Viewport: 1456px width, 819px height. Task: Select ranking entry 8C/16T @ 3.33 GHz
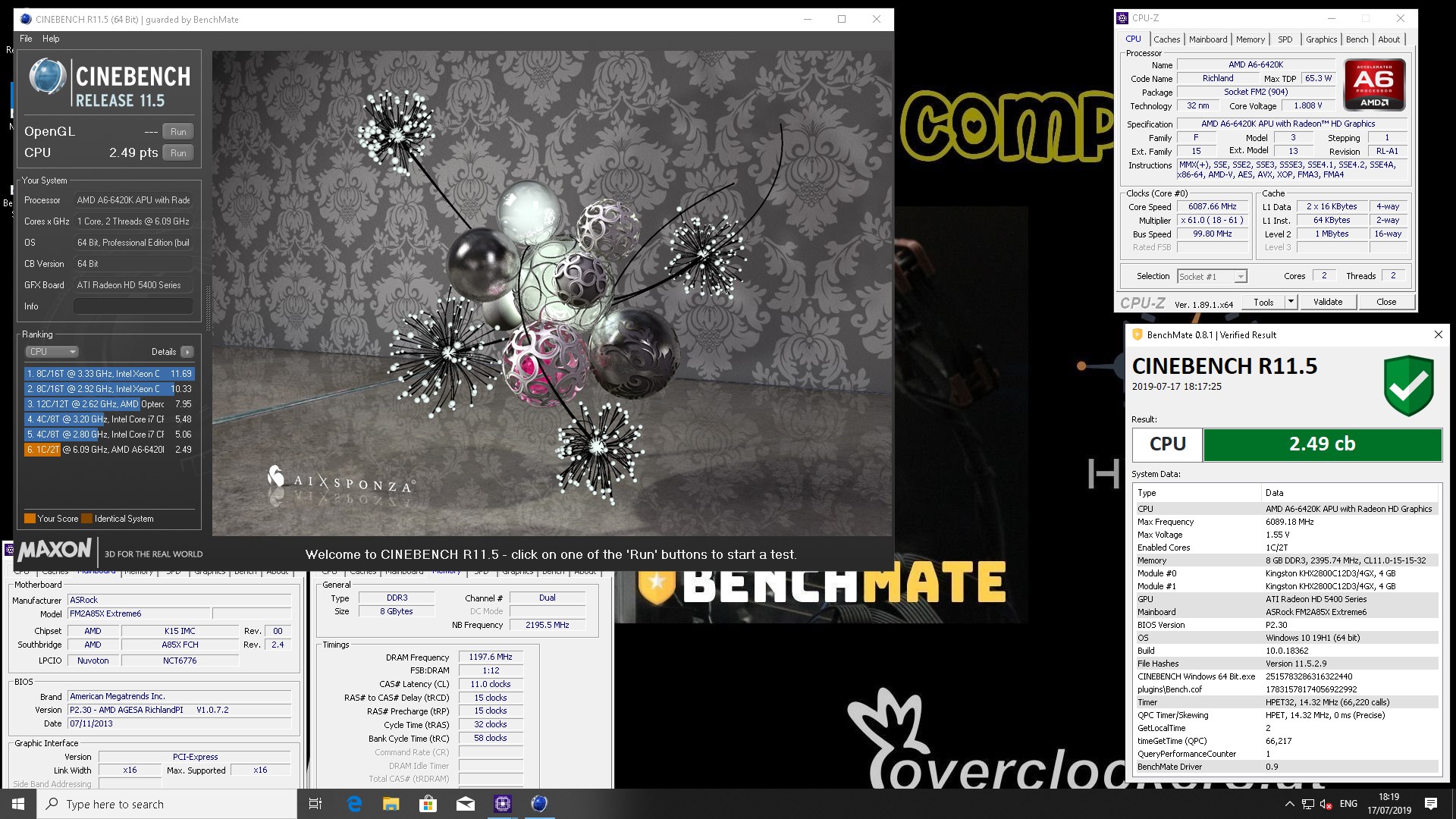click(109, 374)
